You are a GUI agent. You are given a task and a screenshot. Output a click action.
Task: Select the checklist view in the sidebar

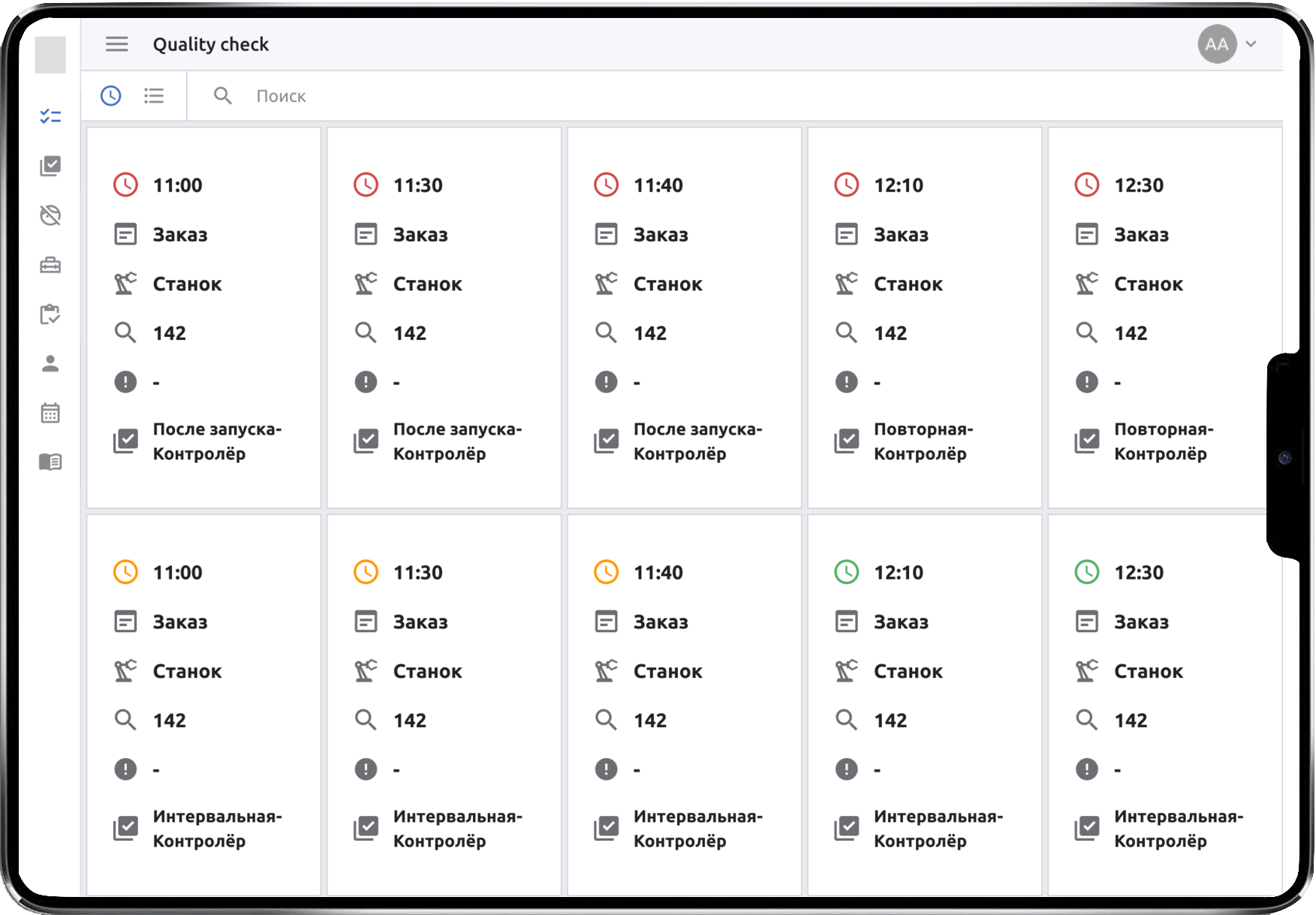click(50, 116)
